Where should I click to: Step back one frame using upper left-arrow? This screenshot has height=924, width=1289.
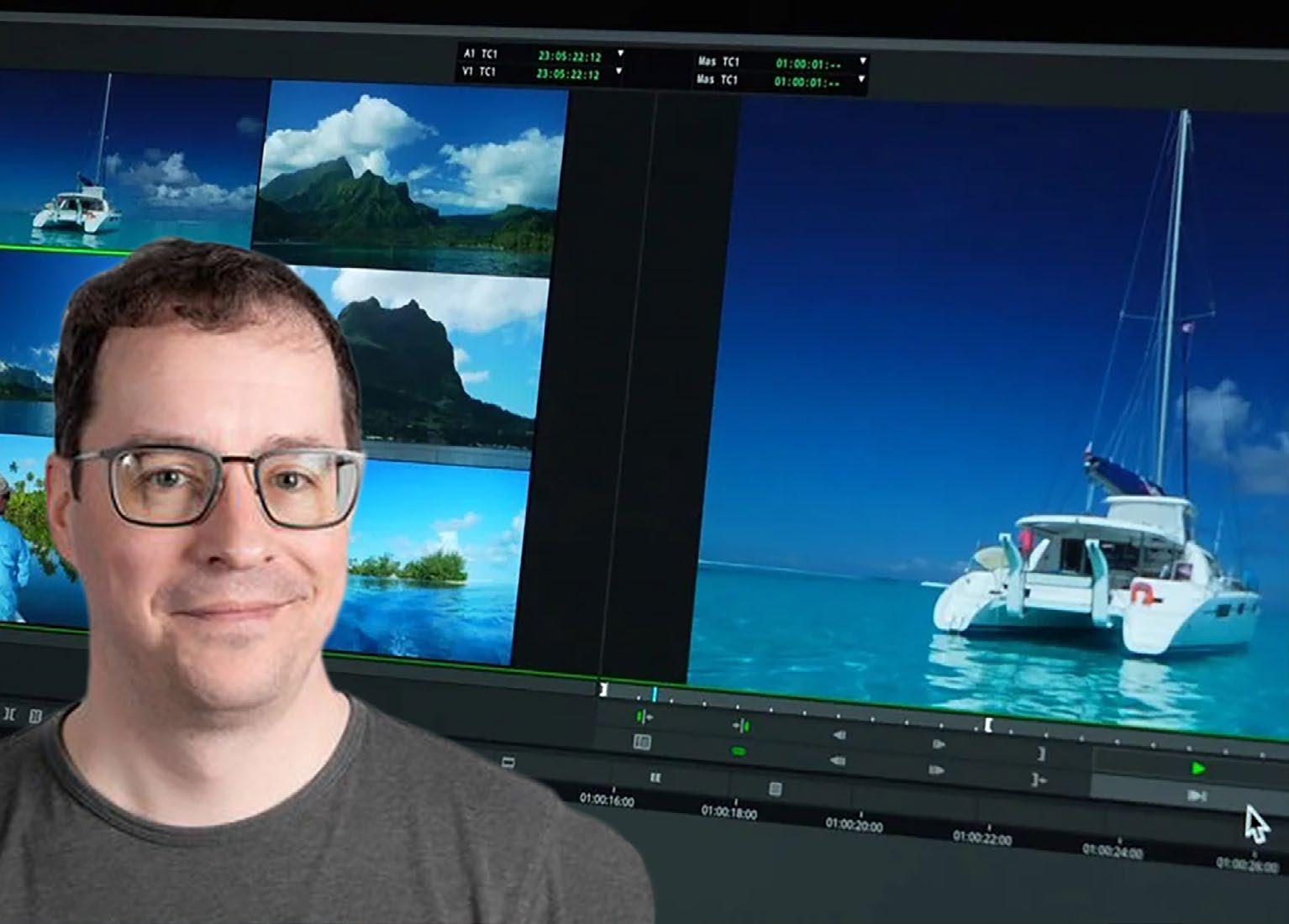coord(839,735)
